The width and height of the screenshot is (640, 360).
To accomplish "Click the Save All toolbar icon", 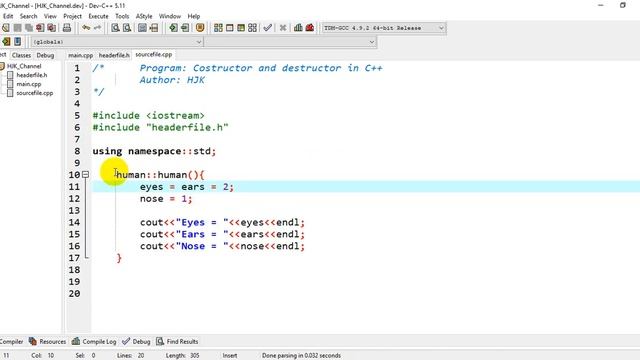I will point(29,28).
